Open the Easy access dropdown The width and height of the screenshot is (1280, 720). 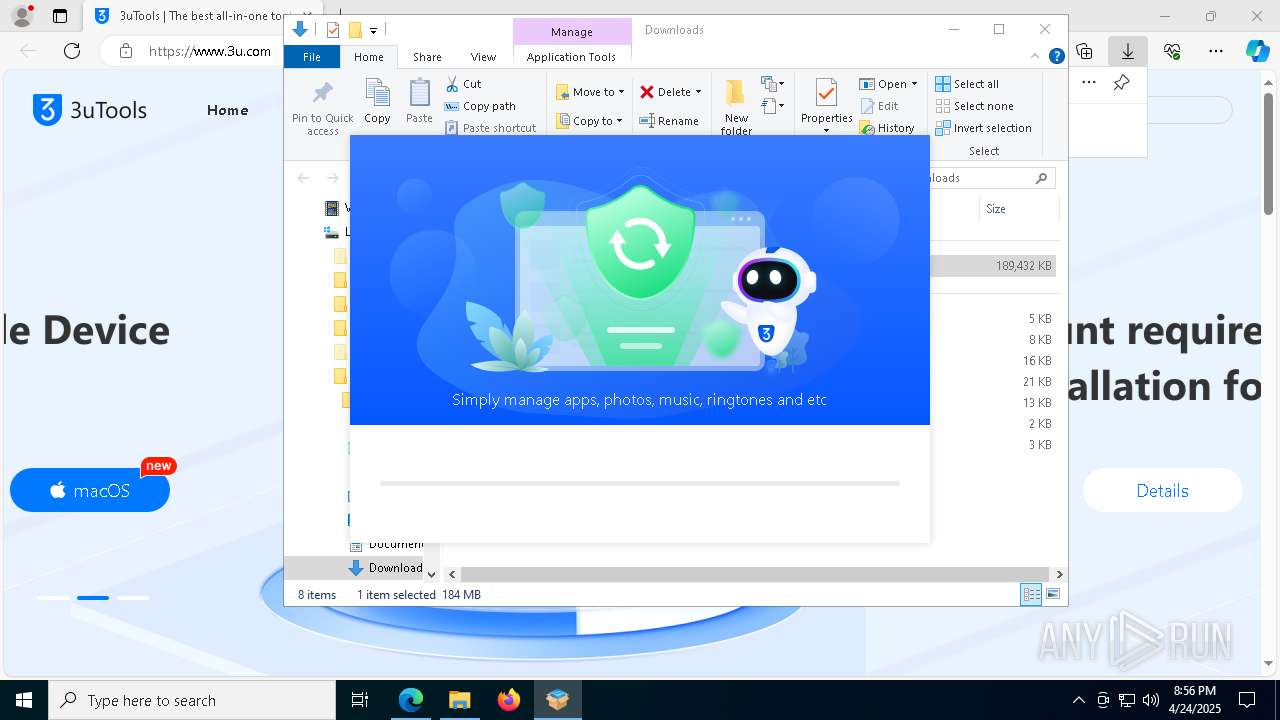click(x=773, y=105)
